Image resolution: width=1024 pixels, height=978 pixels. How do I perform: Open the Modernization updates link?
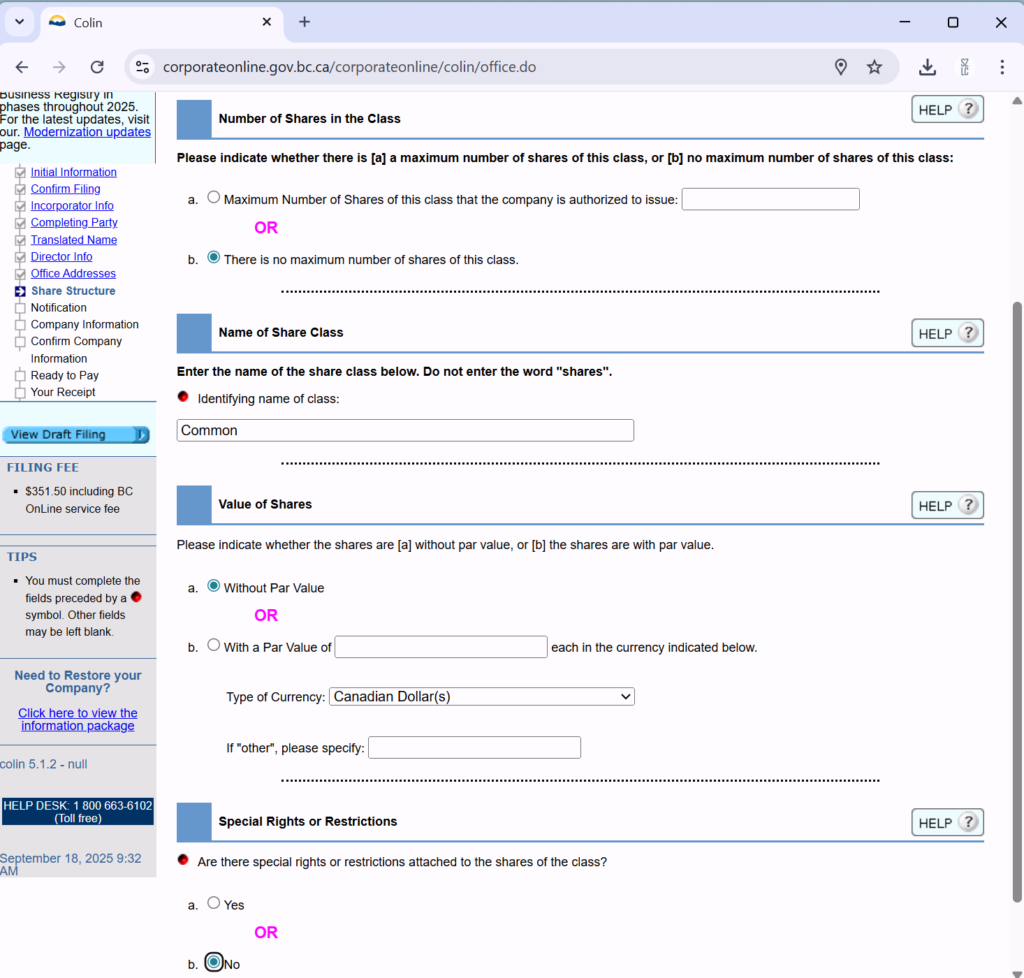(x=87, y=132)
